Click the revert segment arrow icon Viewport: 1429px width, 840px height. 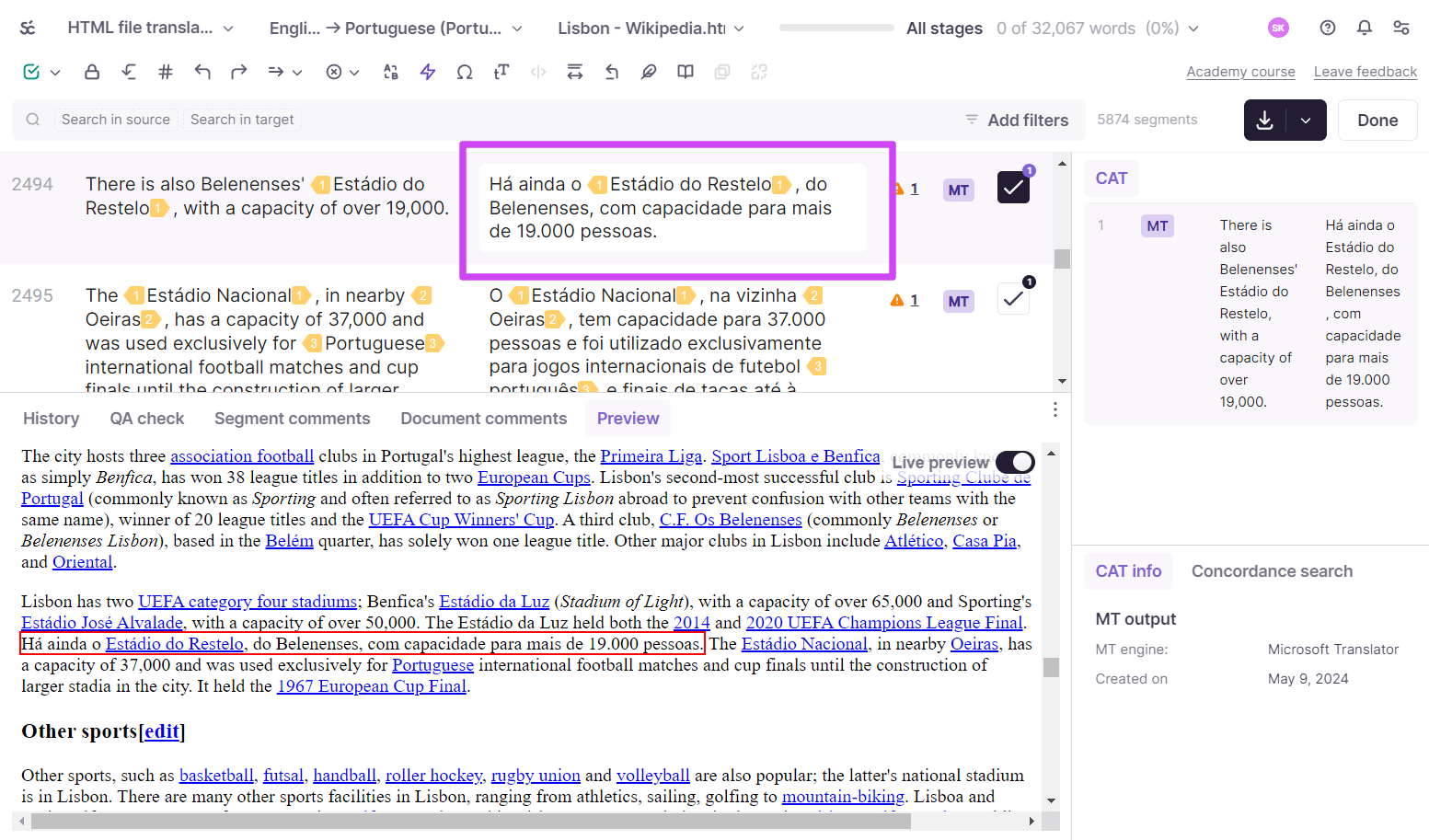pyautogui.click(x=612, y=72)
